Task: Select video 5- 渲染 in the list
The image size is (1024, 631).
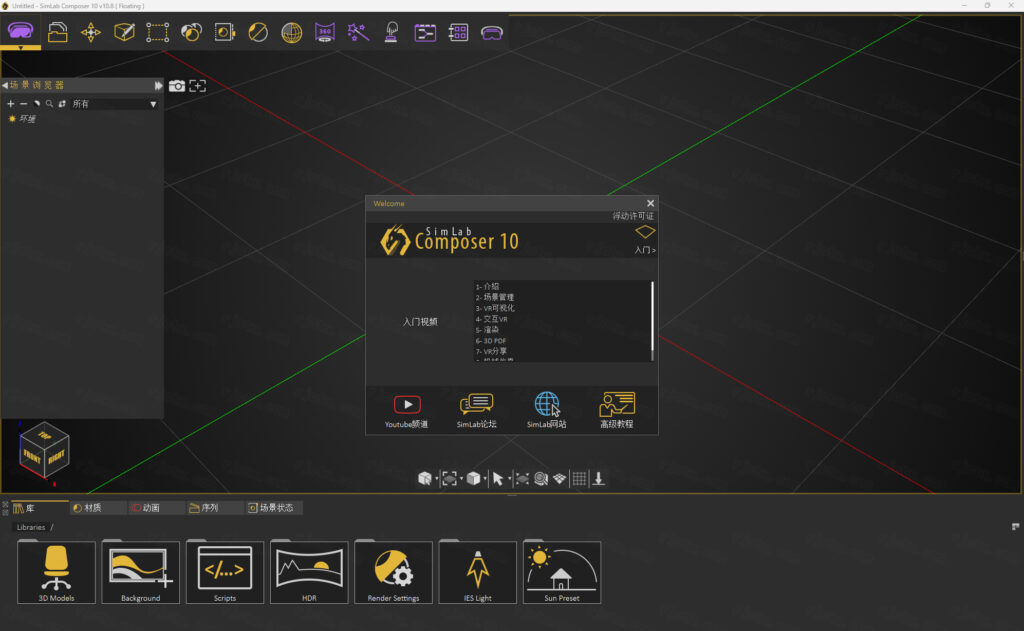Action: pyautogui.click(x=487, y=330)
